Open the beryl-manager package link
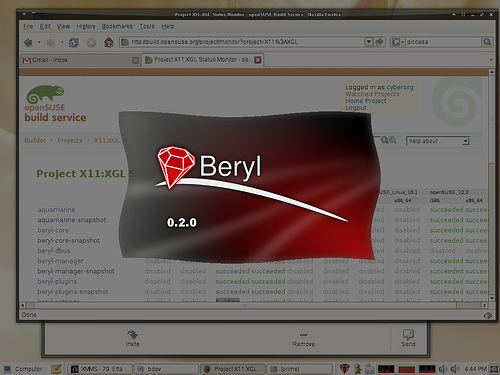This screenshot has height=375, width=500. tap(60, 261)
